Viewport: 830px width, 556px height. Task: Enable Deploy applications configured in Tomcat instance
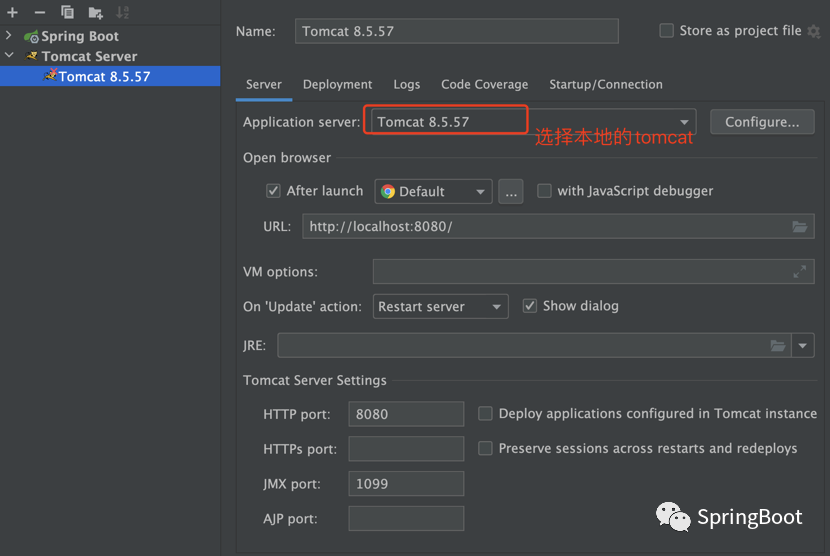485,413
